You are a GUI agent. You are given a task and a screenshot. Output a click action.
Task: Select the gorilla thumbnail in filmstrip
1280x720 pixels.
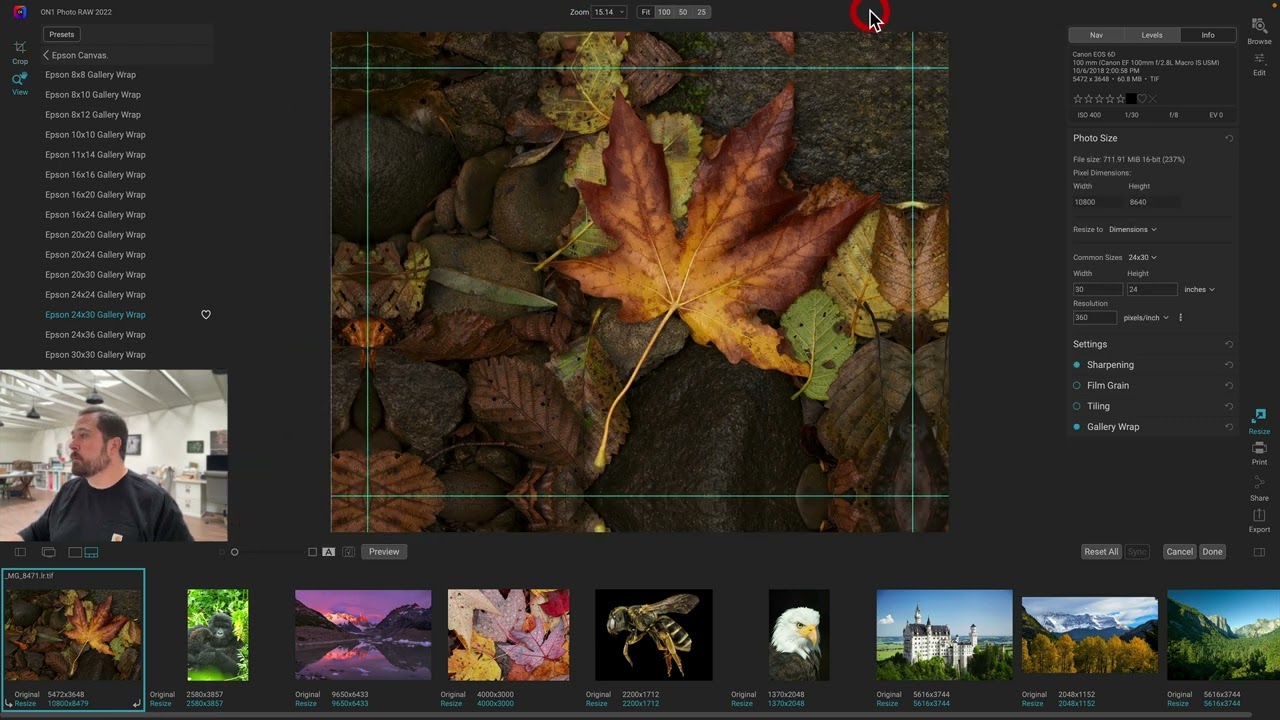pyautogui.click(x=218, y=635)
